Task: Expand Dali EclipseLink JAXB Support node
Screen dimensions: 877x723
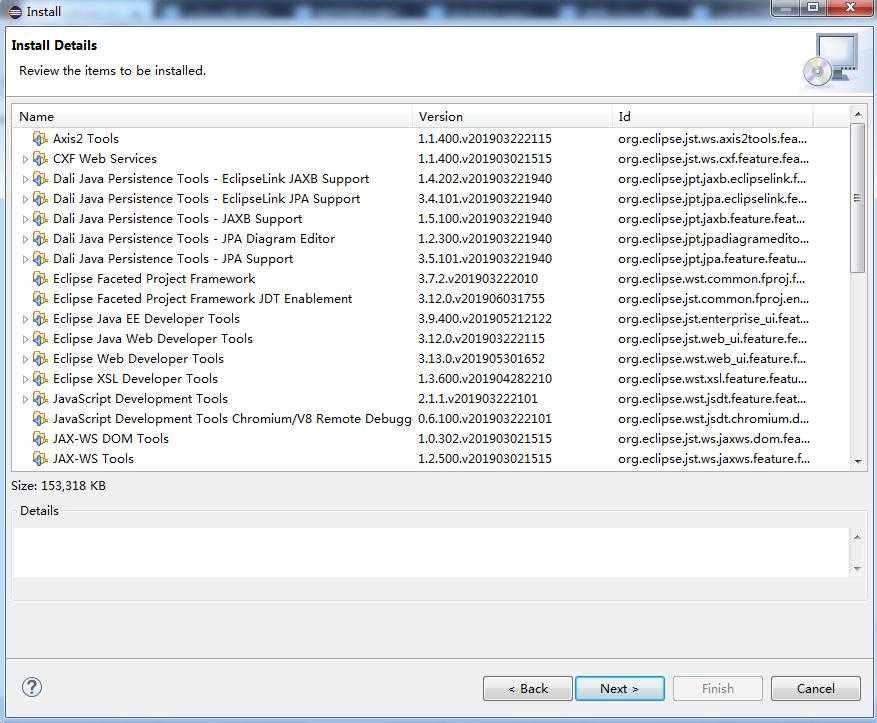Action: pyautogui.click(x=25, y=179)
